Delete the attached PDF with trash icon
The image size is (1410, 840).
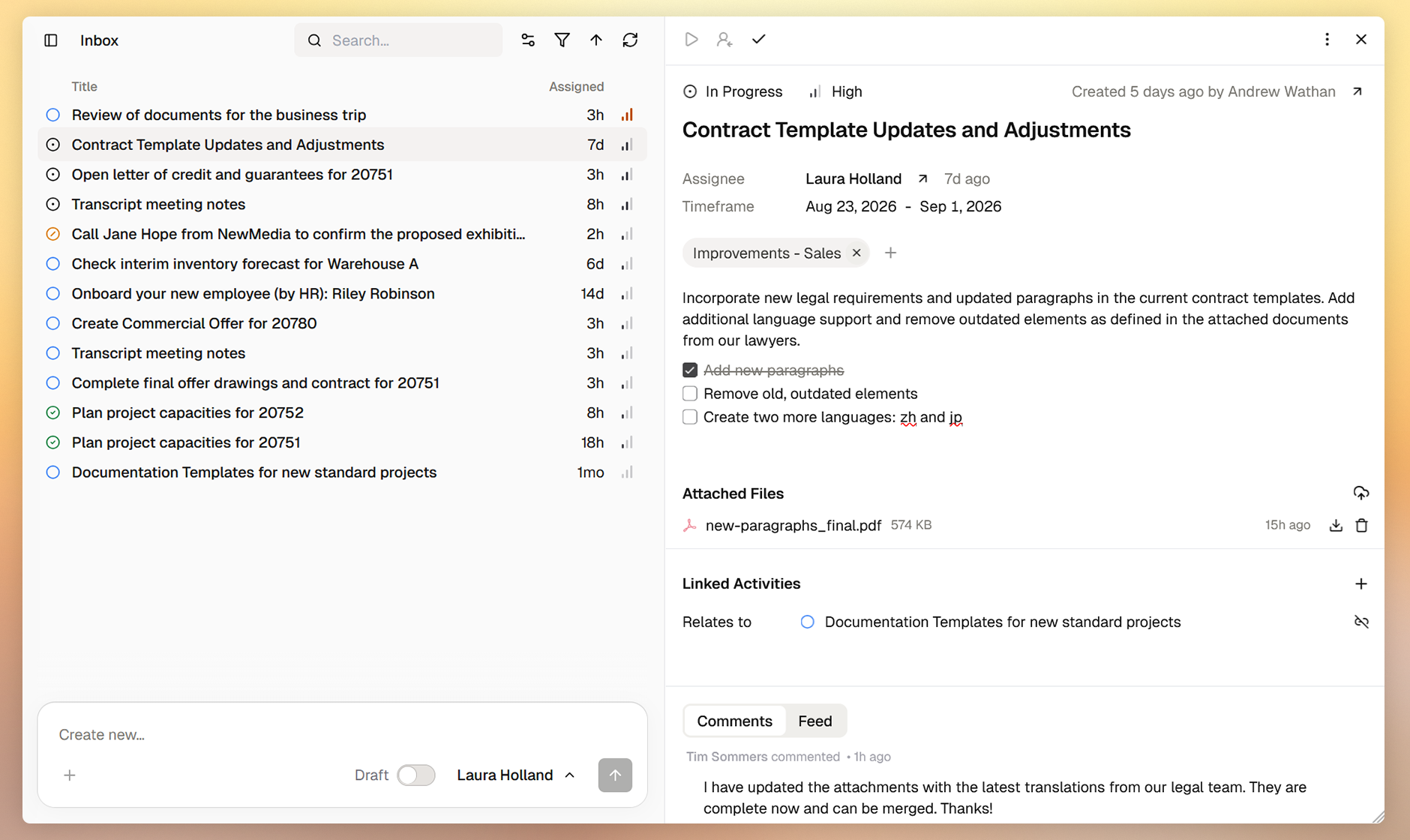click(1362, 526)
